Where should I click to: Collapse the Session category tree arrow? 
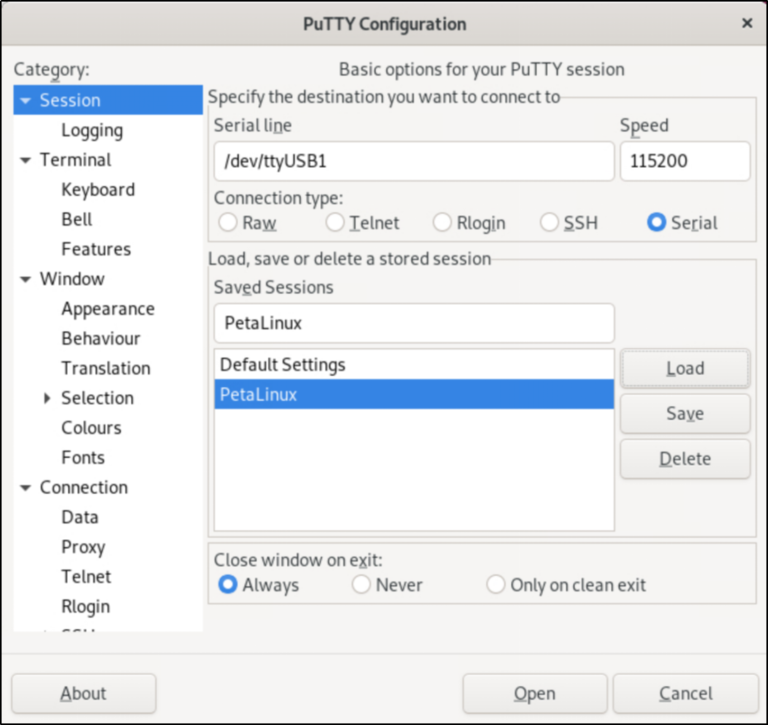[x=25, y=101]
